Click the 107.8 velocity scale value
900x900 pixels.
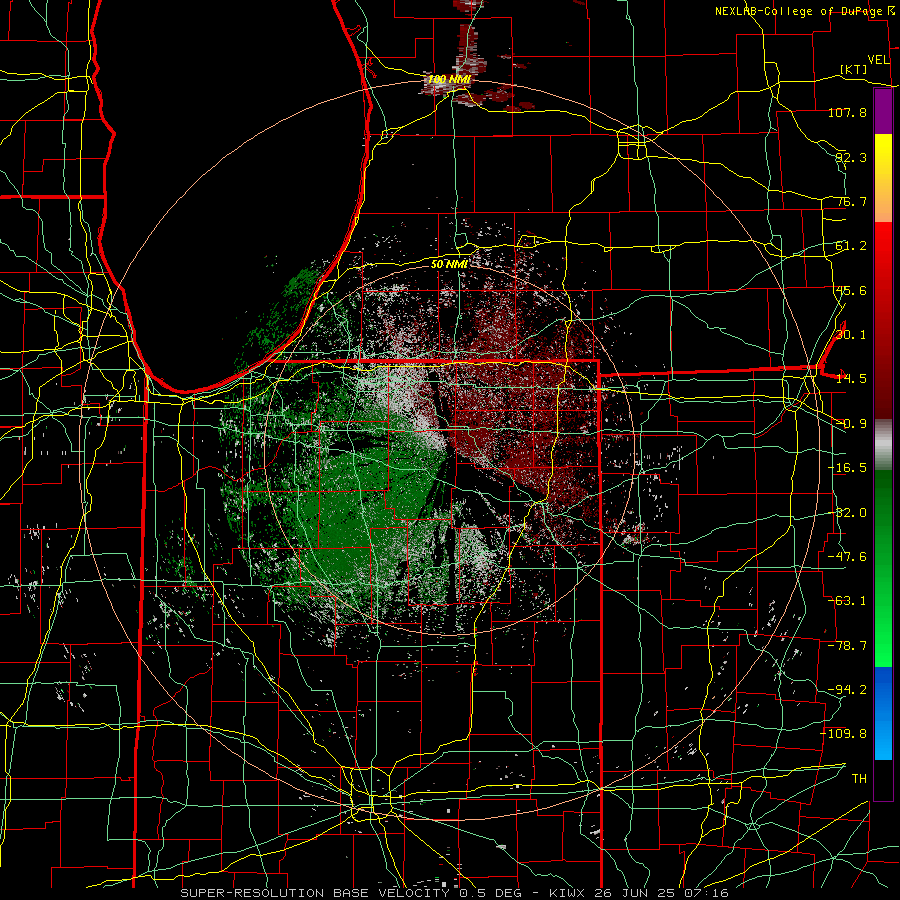(847, 112)
